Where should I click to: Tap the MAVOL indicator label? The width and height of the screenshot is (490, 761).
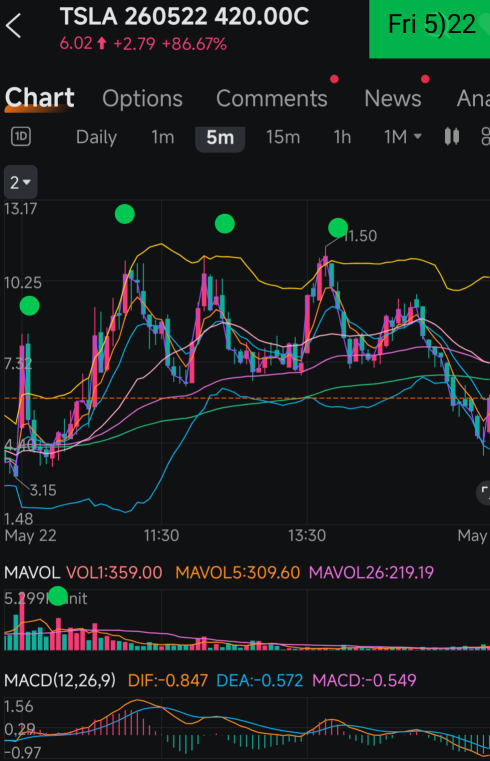[x=32, y=573]
